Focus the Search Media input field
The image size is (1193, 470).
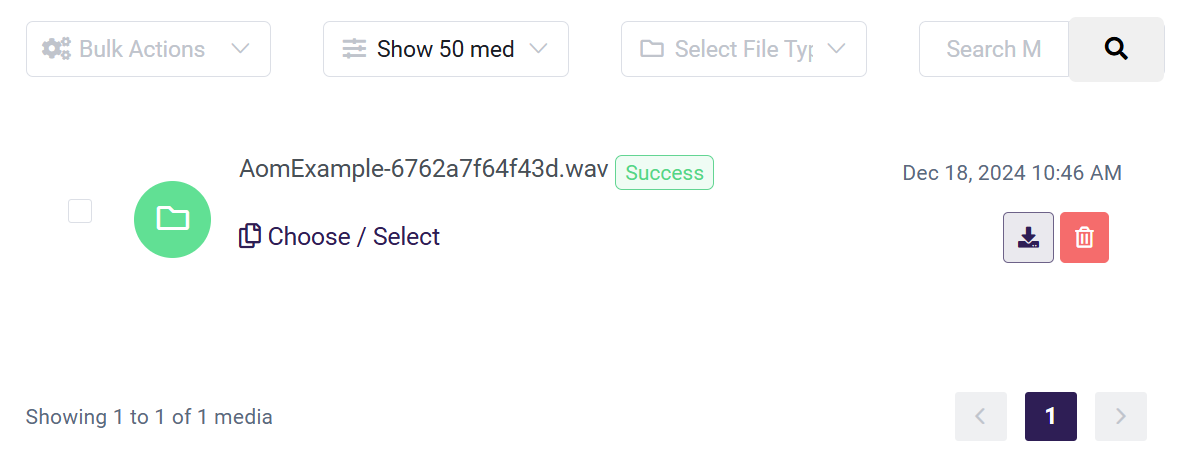point(993,49)
